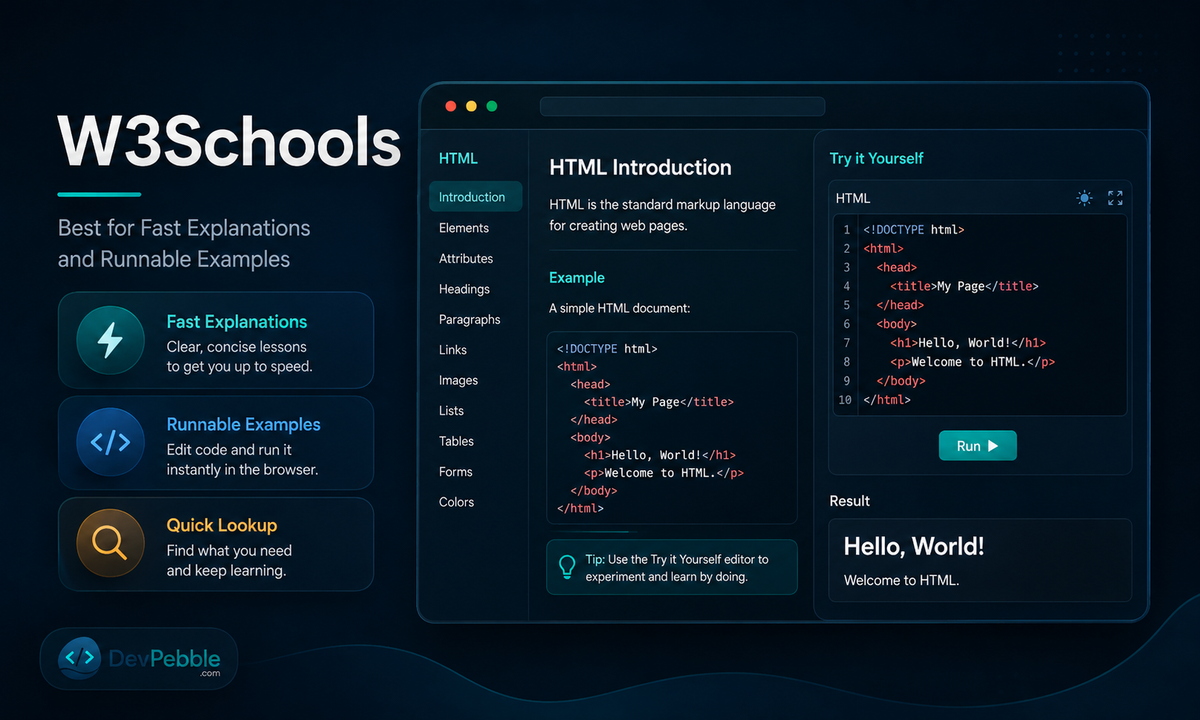Click the Try it Yourself heading

click(877, 158)
